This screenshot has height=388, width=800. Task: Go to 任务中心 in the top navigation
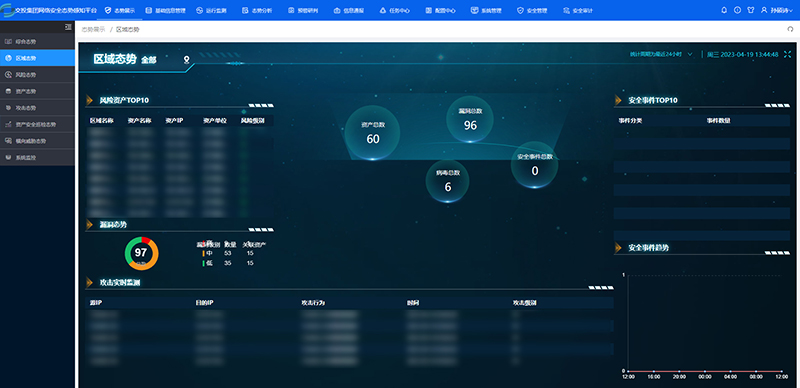(395, 10)
